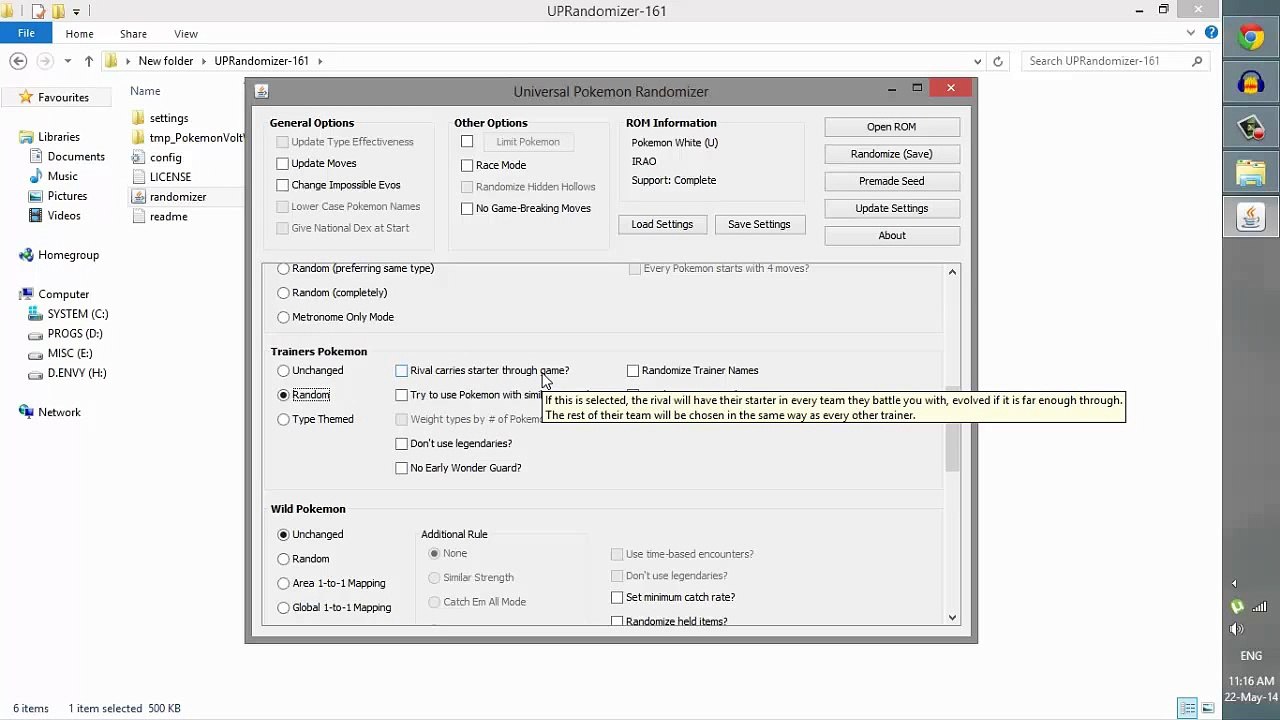Switch to File Explorer on the taskbar
Viewport: 1280px width, 720px height.
(1251, 173)
